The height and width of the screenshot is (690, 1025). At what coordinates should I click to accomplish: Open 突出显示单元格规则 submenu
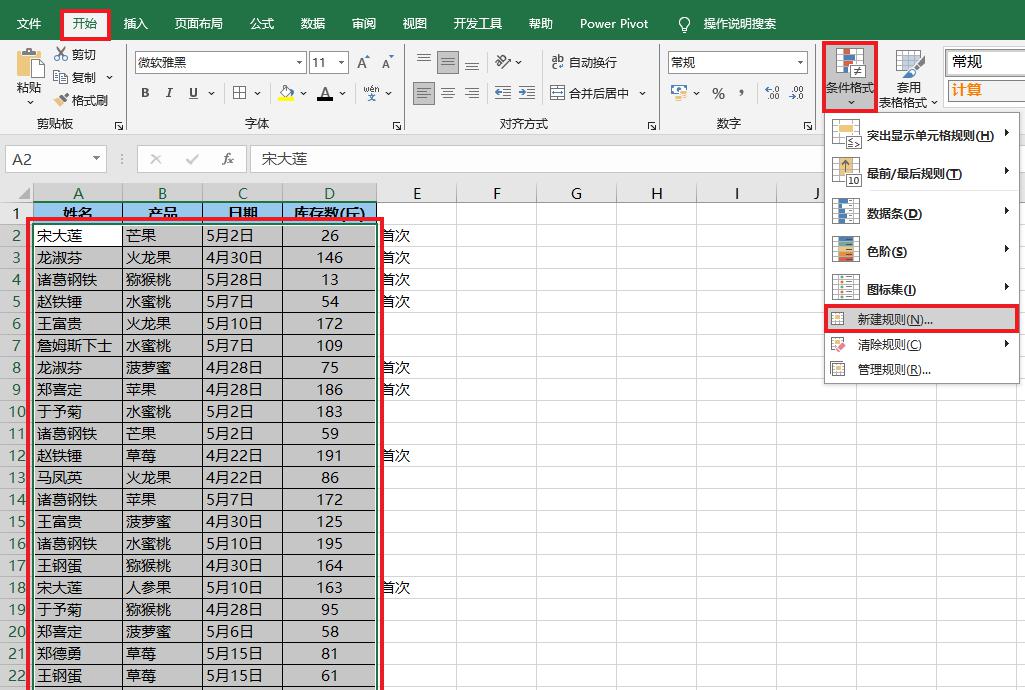[921, 135]
